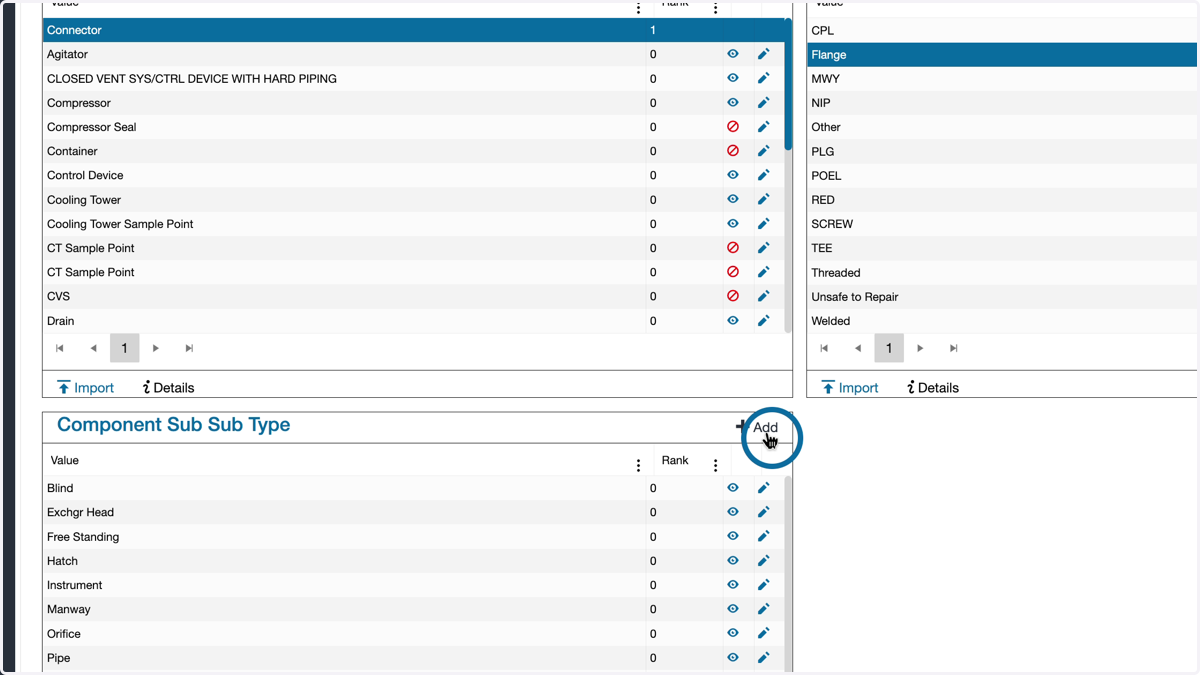Re-enable hidden CVS row
Image resolution: width=1200 pixels, height=675 pixels.
pos(733,296)
